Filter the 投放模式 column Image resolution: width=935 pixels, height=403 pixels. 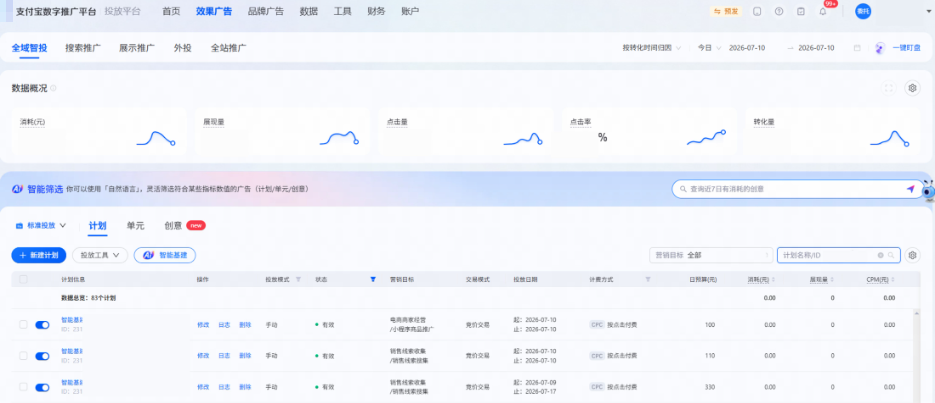tap(298, 279)
